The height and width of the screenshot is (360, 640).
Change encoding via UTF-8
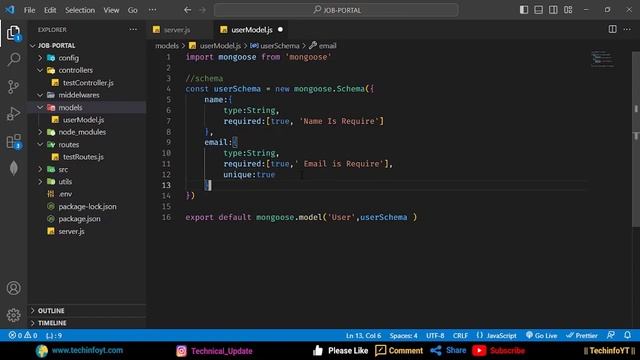(x=435, y=336)
